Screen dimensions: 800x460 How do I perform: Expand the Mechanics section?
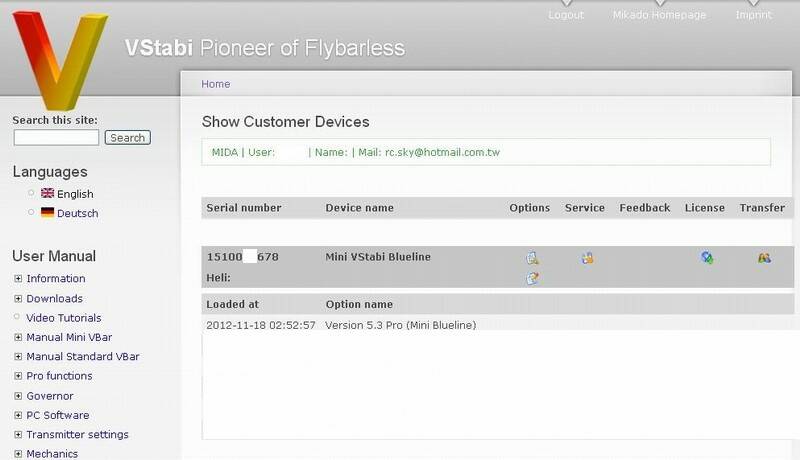point(18,453)
